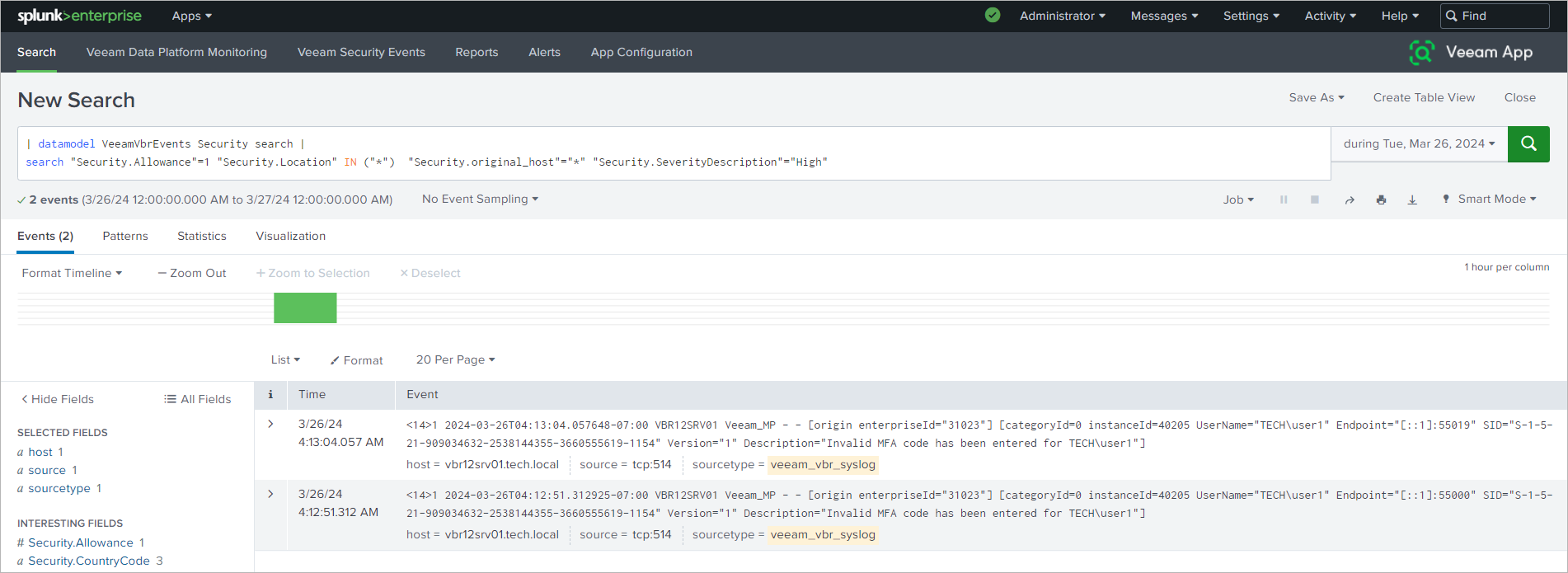Open All Fields list
This screenshot has height=573, width=1568.
pyautogui.click(x=198, y=399)
